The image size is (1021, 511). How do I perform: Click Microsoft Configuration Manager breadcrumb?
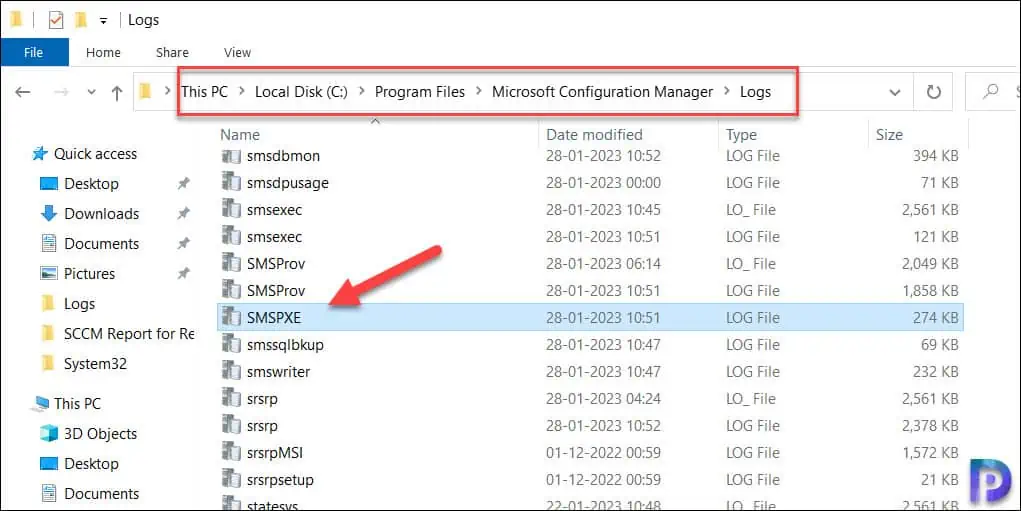click(602, 92)
